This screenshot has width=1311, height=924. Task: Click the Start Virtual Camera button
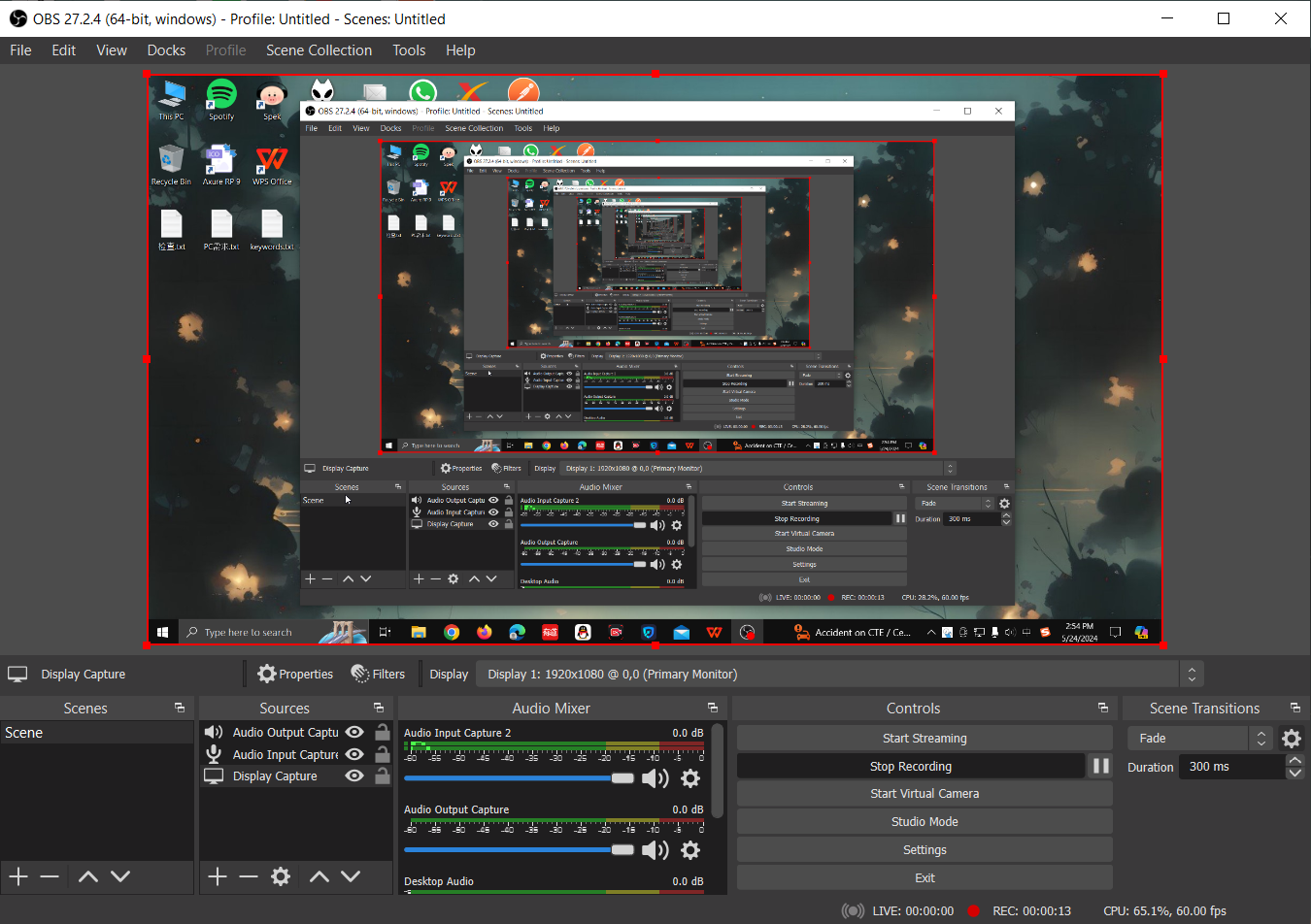pyautogui.click(x=924, y=794)
